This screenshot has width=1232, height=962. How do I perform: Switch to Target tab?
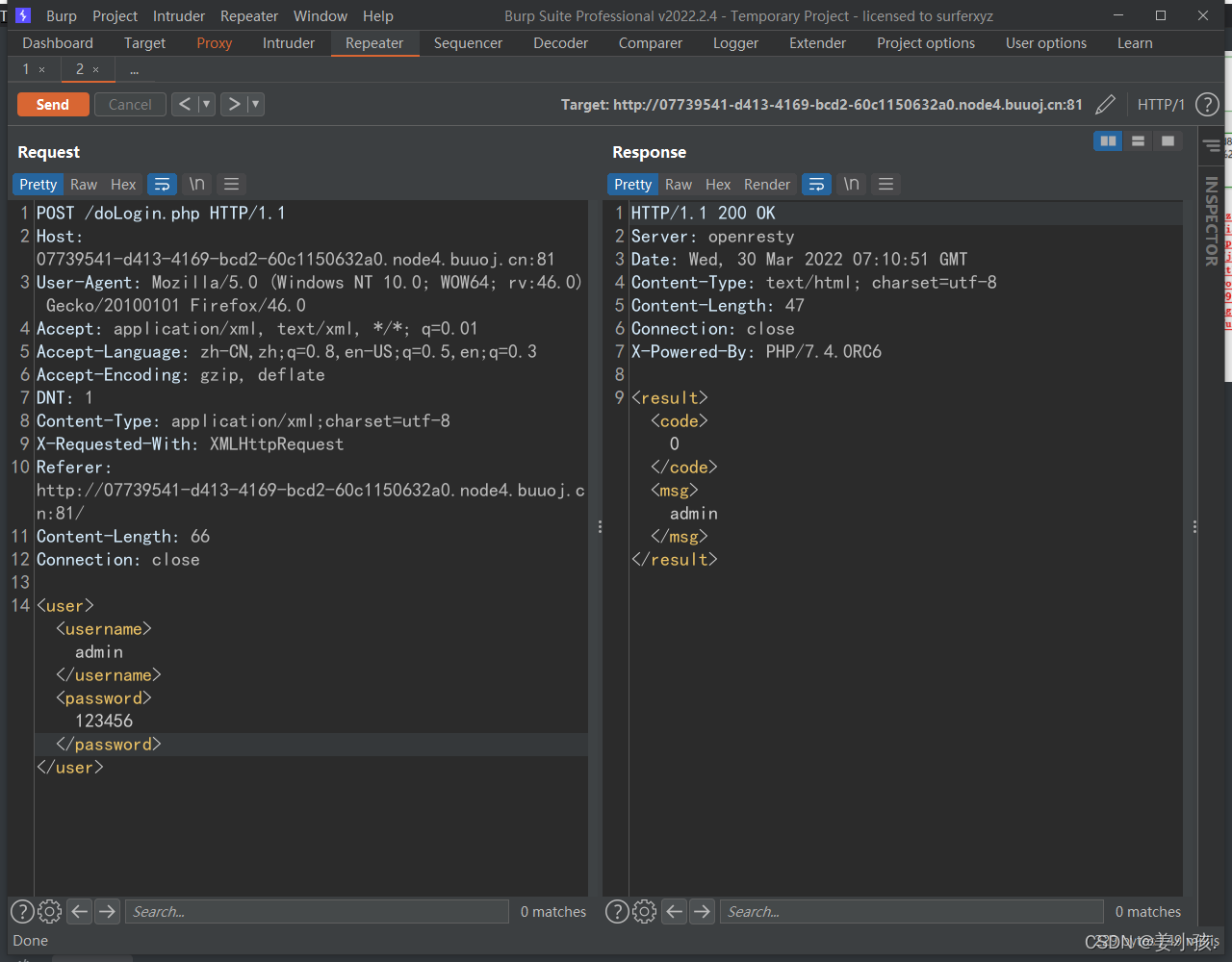click(144, 43)
